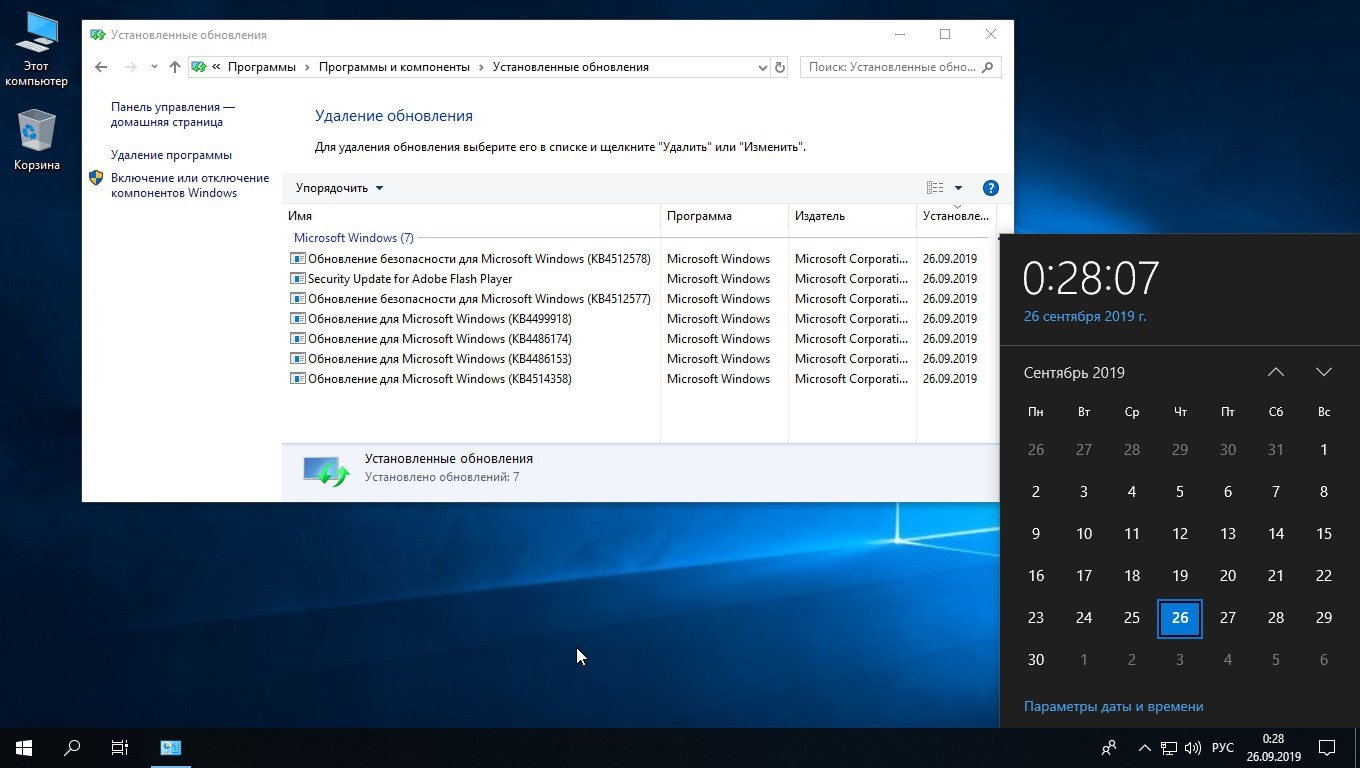This screenshot has width=1360, height=768.
Task: Click the Control Panel taskbar app button
Action: coord(171,748)
